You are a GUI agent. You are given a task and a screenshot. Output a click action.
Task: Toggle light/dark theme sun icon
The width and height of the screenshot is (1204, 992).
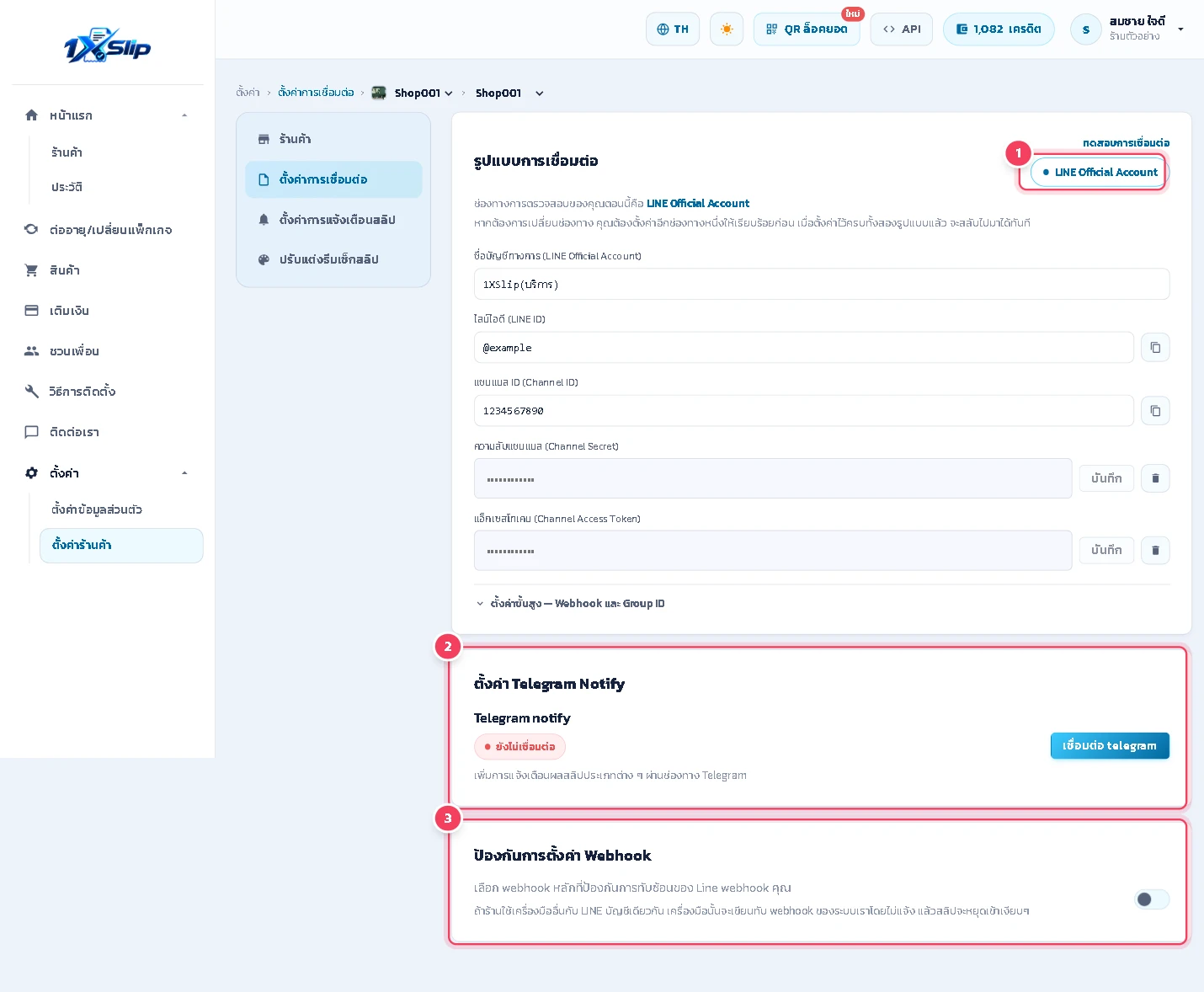(727, 29)
